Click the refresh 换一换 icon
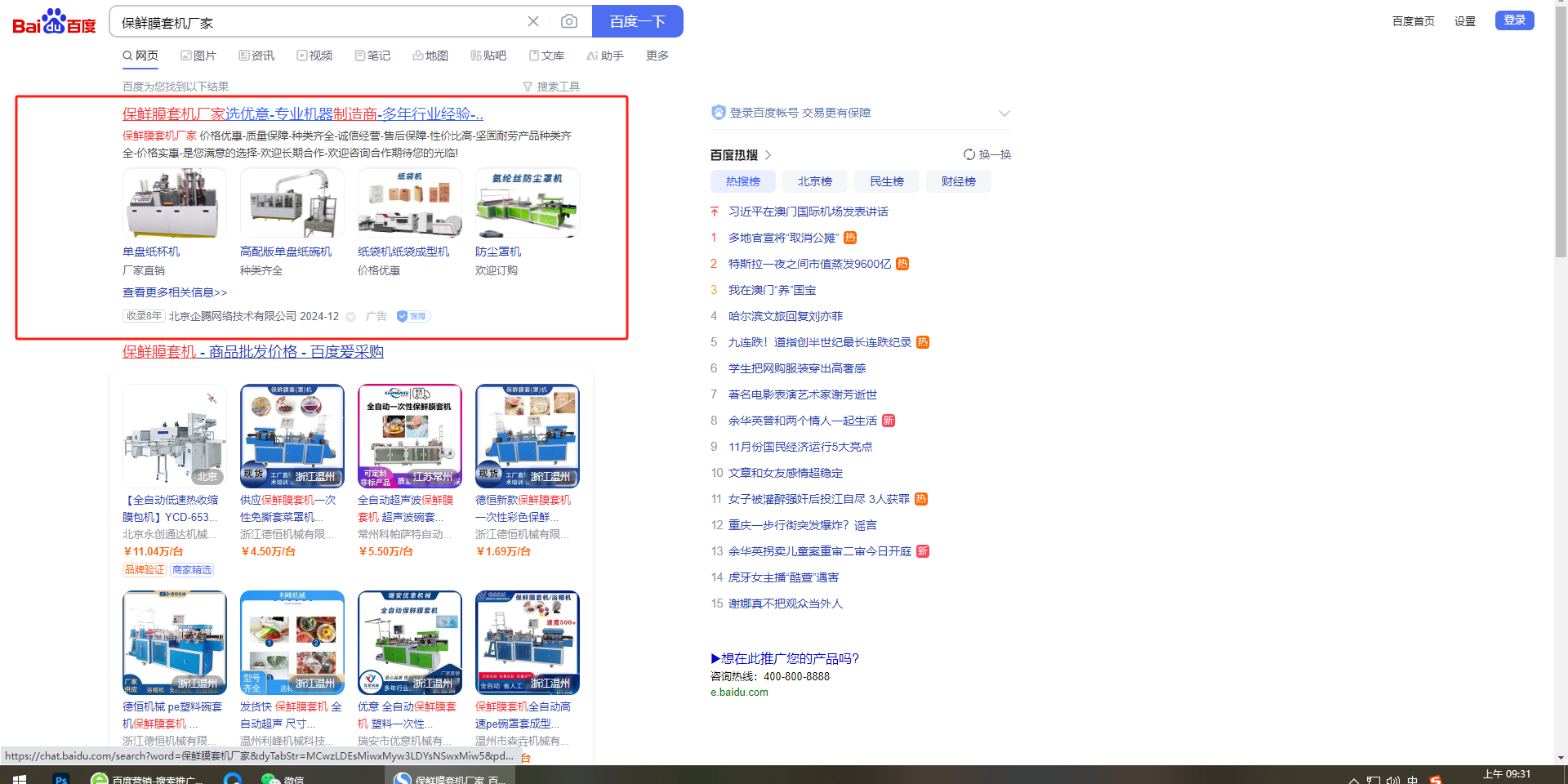 click(969, 154)
